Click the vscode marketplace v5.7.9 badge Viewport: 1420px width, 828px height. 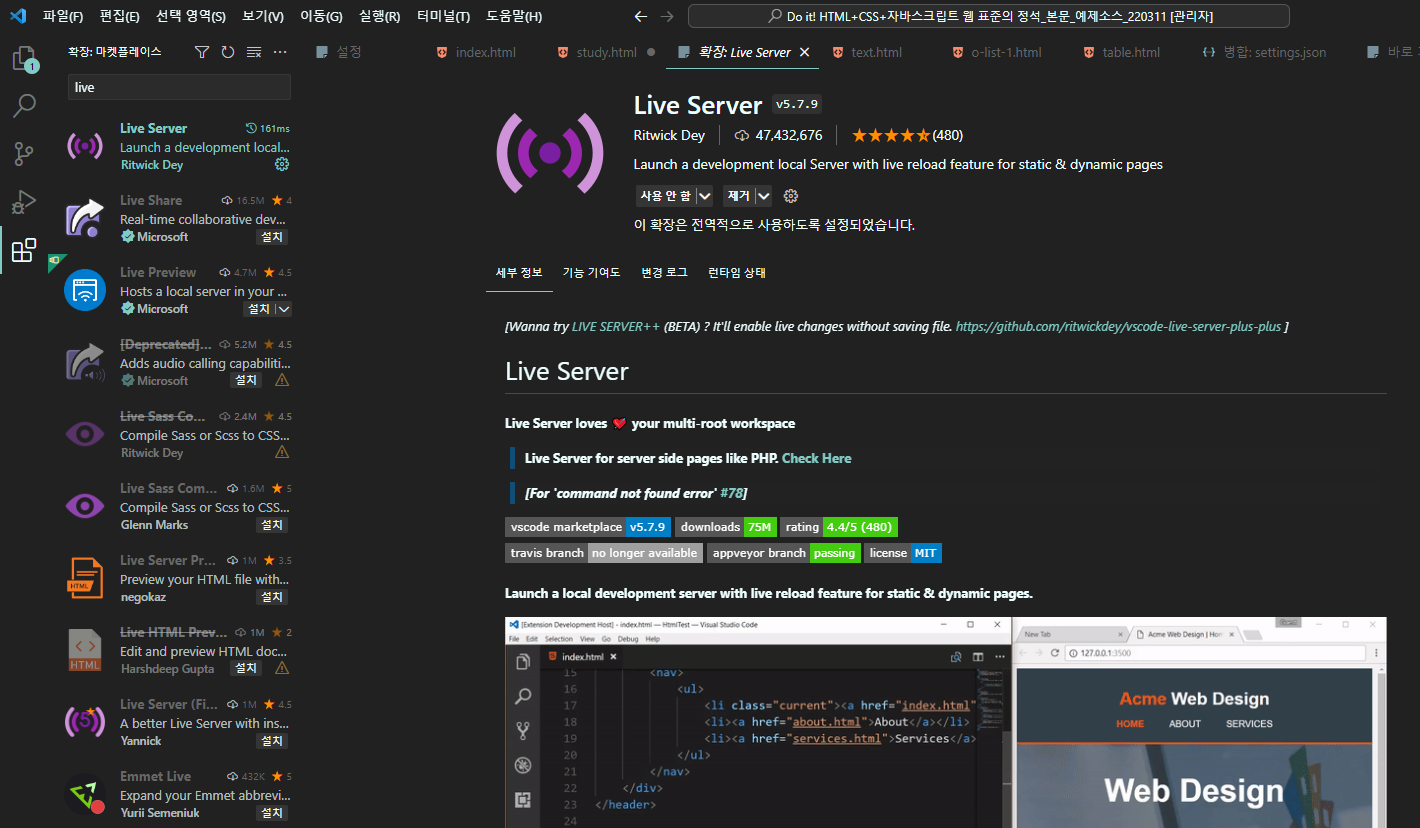click(588, 527)
